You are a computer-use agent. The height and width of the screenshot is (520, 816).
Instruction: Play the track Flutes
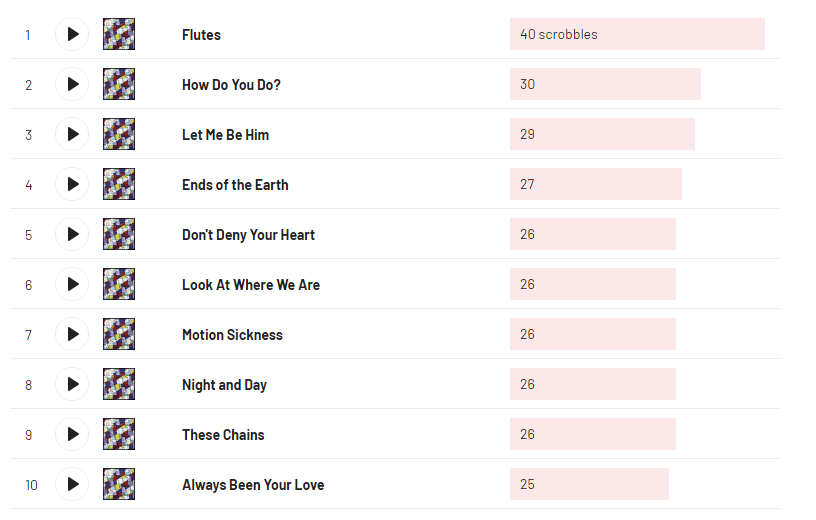(72, 34)
